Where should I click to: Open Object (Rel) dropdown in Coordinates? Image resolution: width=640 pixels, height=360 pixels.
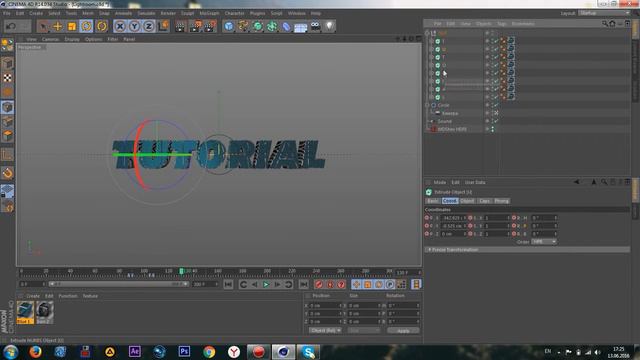(325, 330)
